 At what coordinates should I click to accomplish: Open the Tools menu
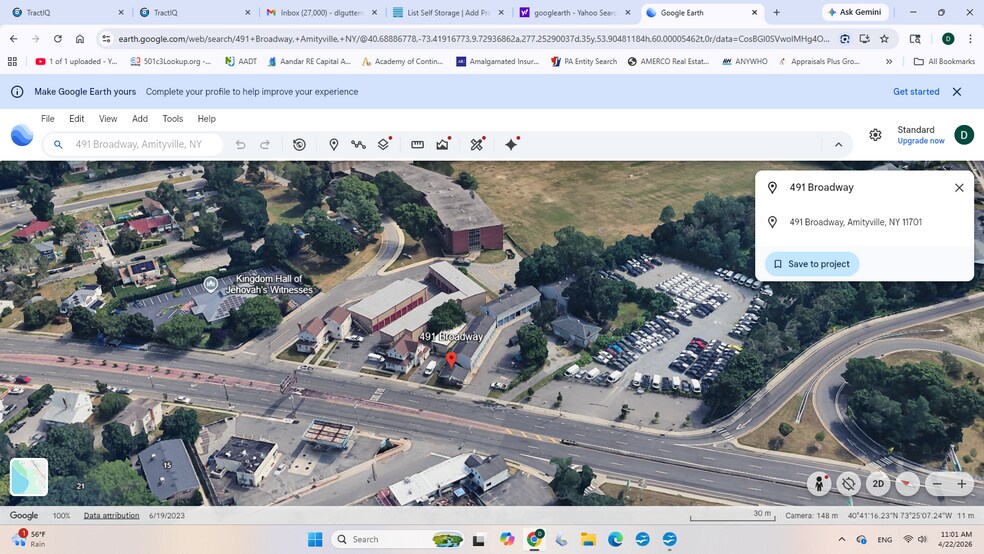point(173,119)
